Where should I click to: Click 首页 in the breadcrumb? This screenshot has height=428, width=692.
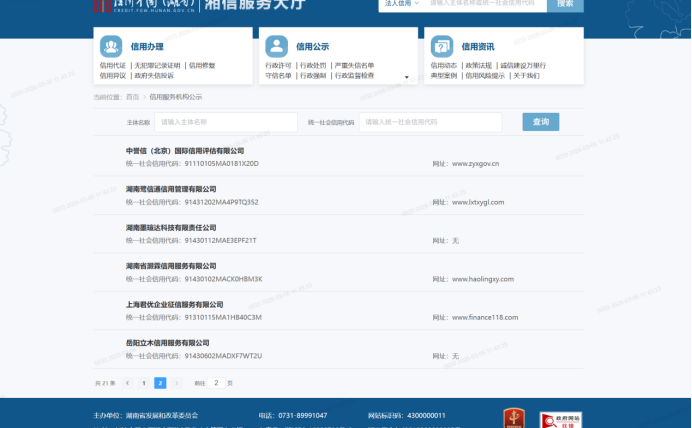(132, 97)
